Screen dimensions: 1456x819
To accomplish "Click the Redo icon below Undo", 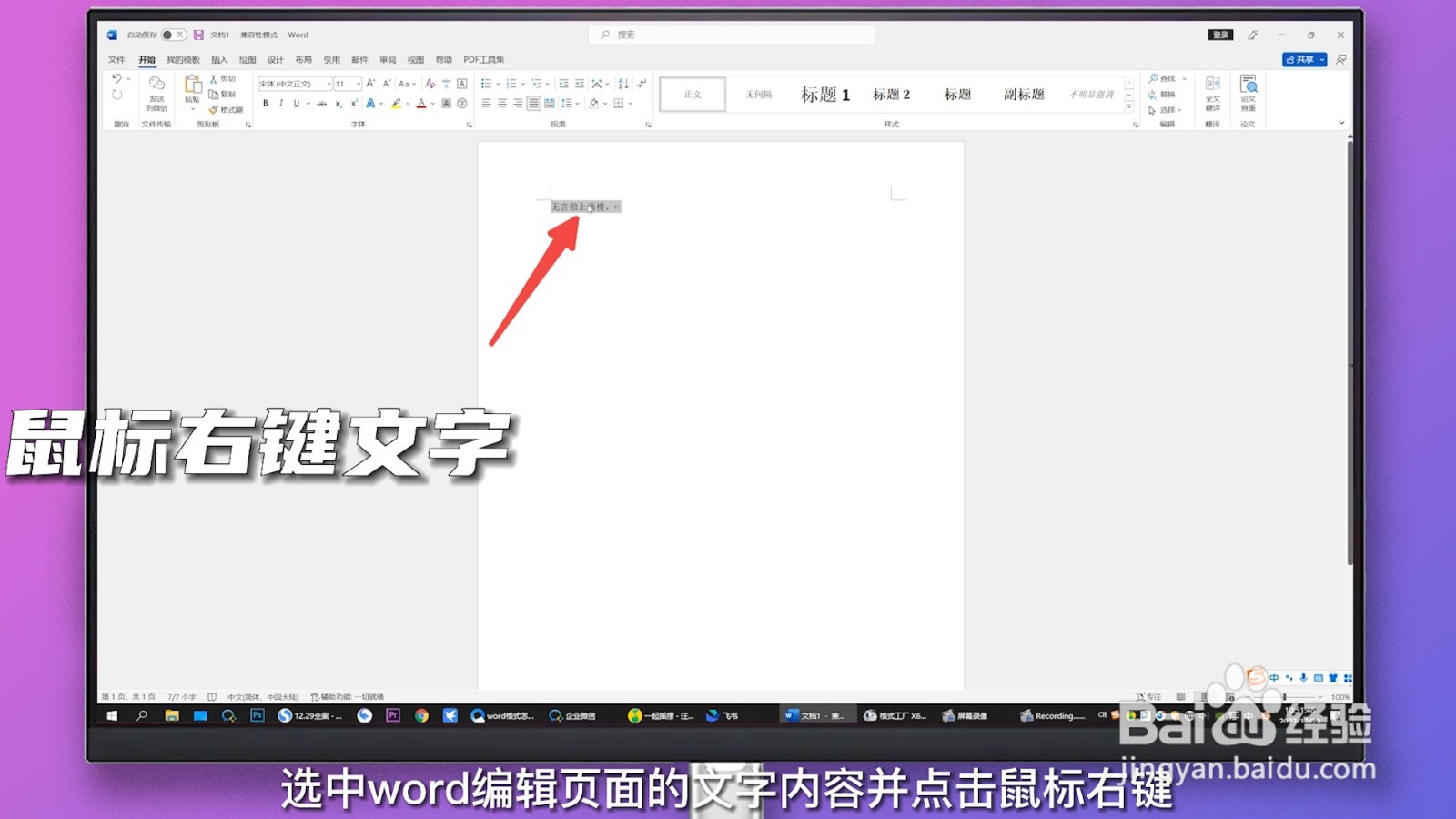I will (116, 95).
